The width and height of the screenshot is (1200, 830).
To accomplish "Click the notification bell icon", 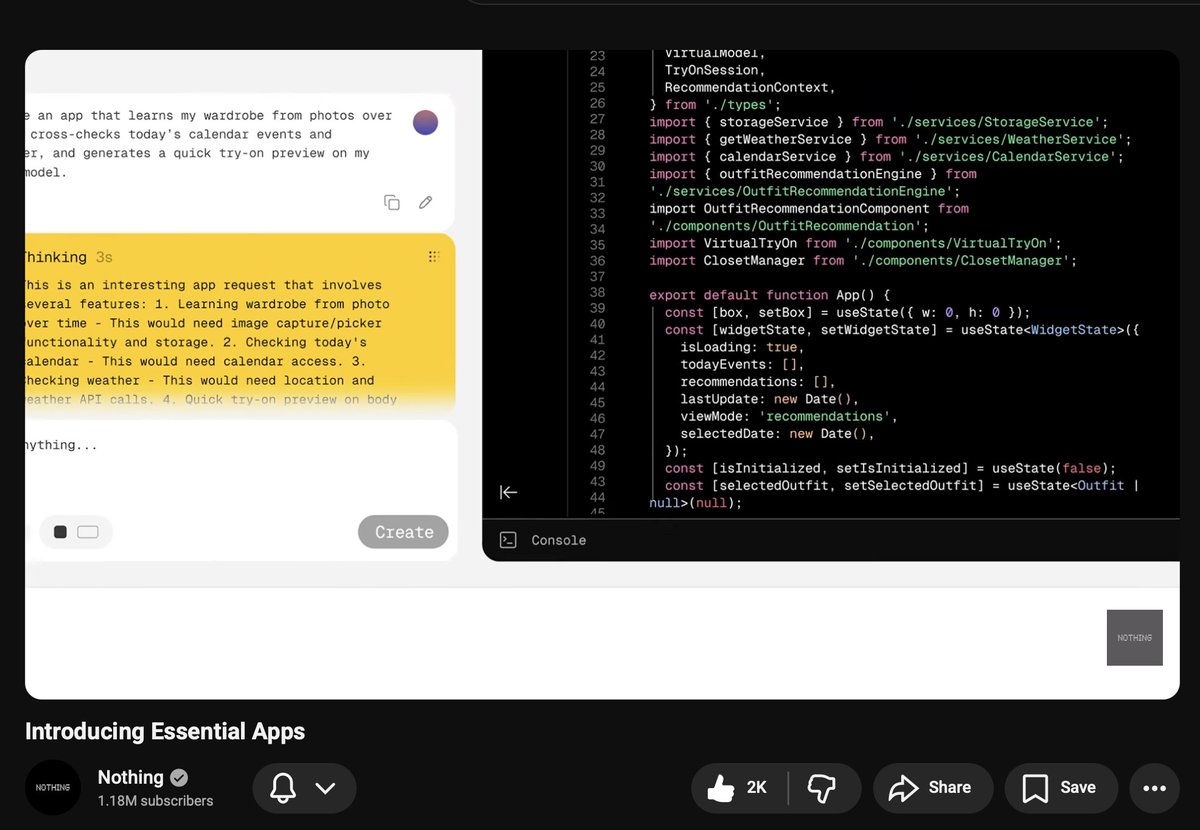I will [x=283, y=788].
